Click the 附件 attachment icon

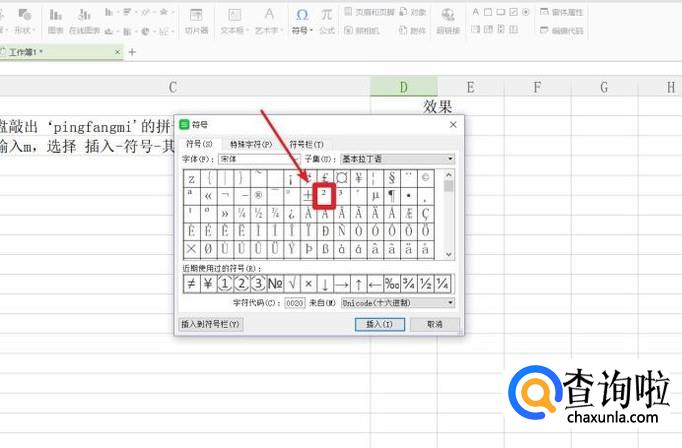pos(413,30)
